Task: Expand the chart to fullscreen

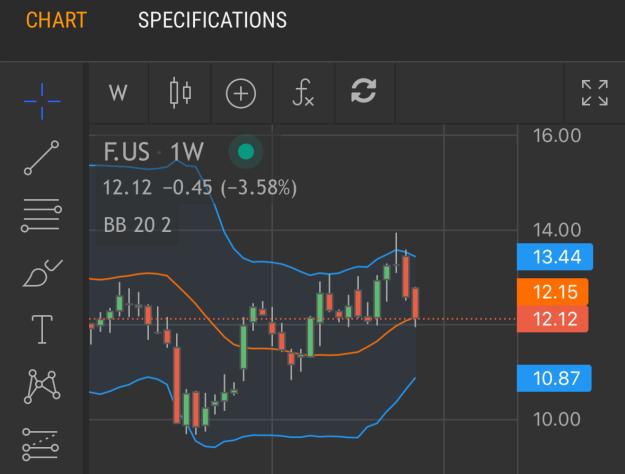Action: click(594, 93)
